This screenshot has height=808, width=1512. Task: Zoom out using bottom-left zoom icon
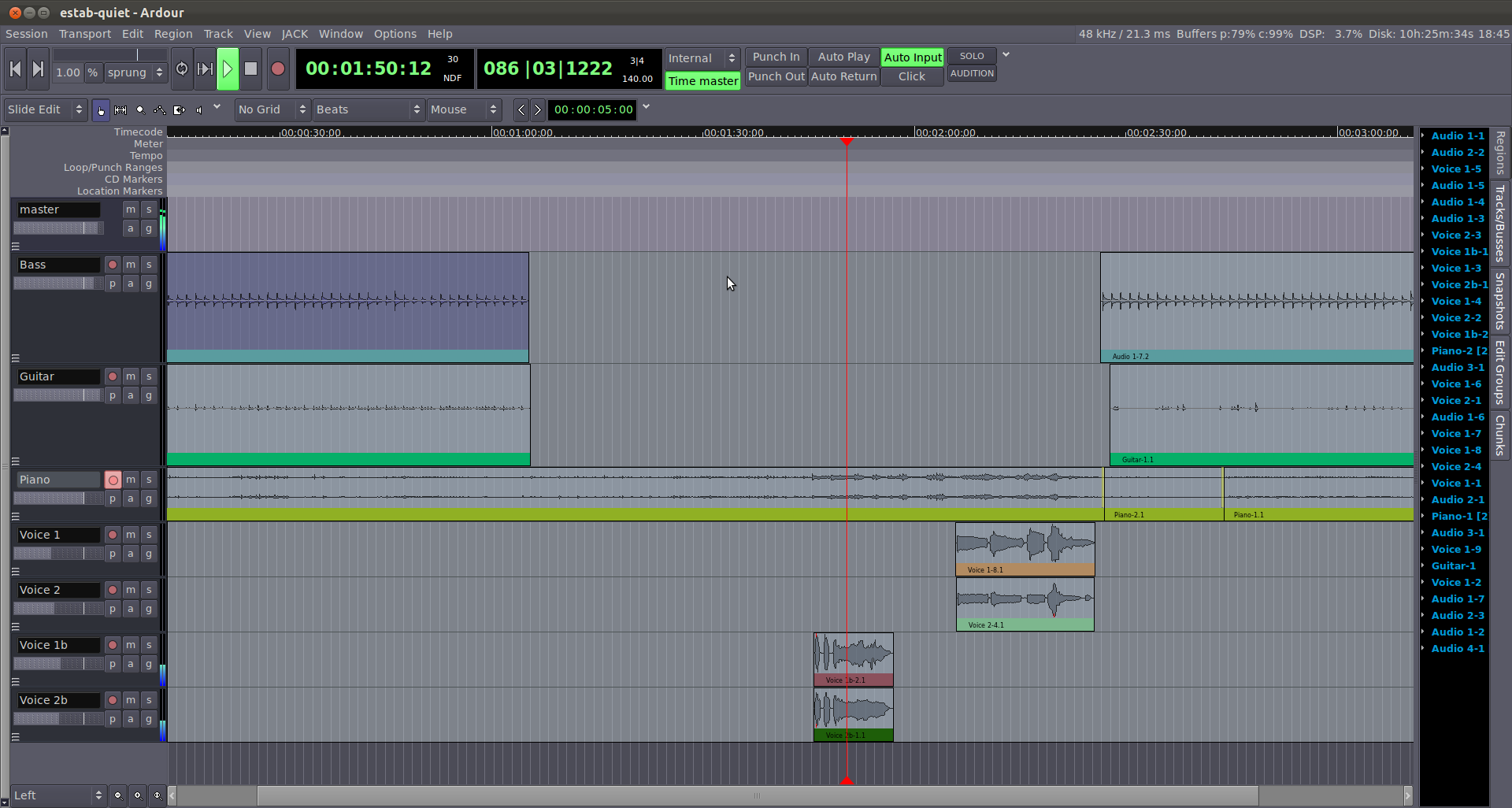pyautogui.click(x=118, y=795)
